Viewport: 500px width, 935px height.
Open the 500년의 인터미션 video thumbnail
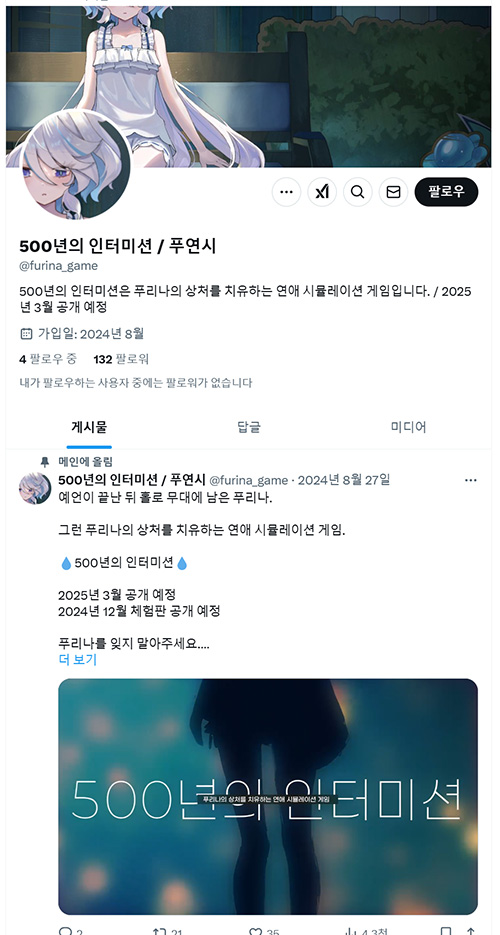[268, 797]
